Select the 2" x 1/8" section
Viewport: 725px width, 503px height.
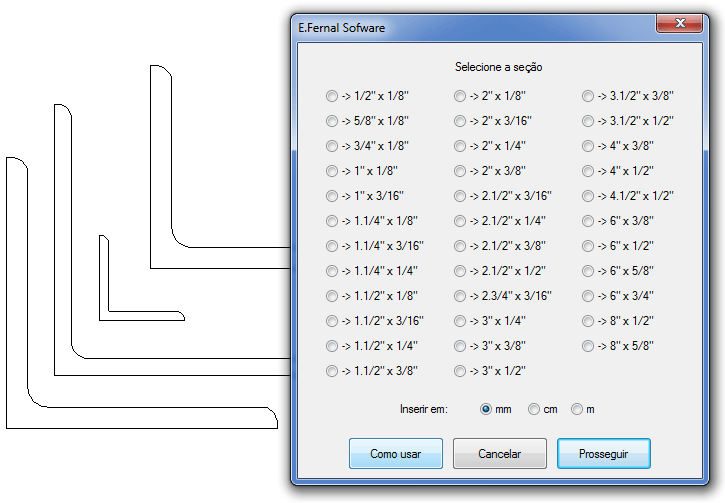(460, 96)
